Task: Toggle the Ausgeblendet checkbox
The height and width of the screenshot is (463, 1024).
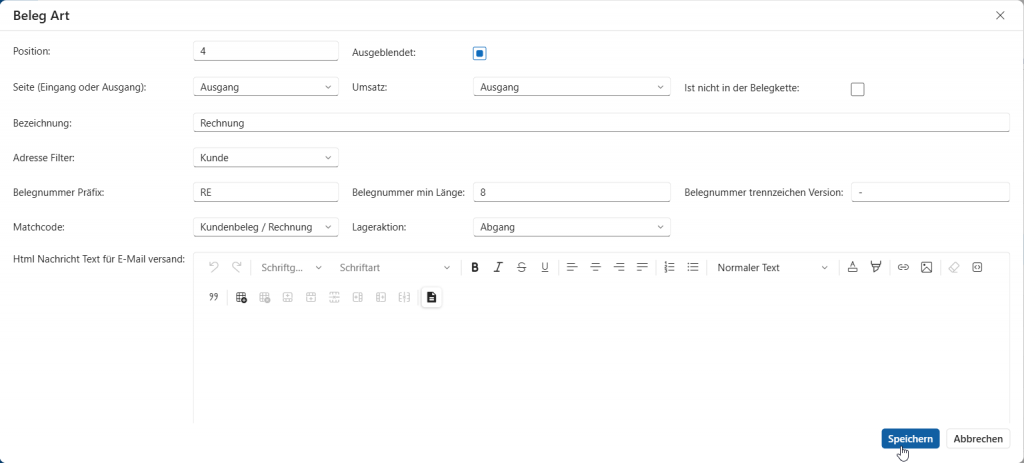Action: click(x=480, y=53)
